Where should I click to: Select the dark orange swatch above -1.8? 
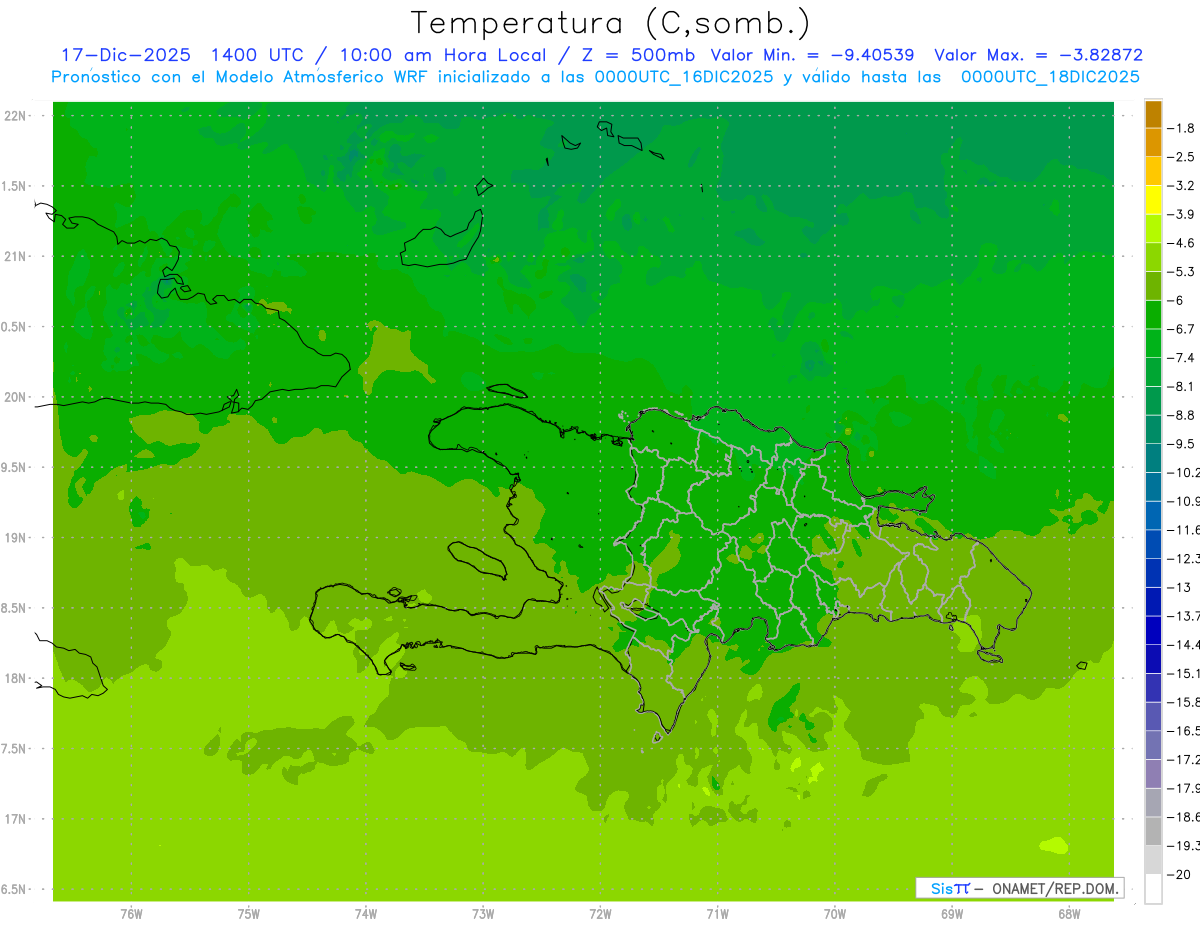click(1153, 114)
